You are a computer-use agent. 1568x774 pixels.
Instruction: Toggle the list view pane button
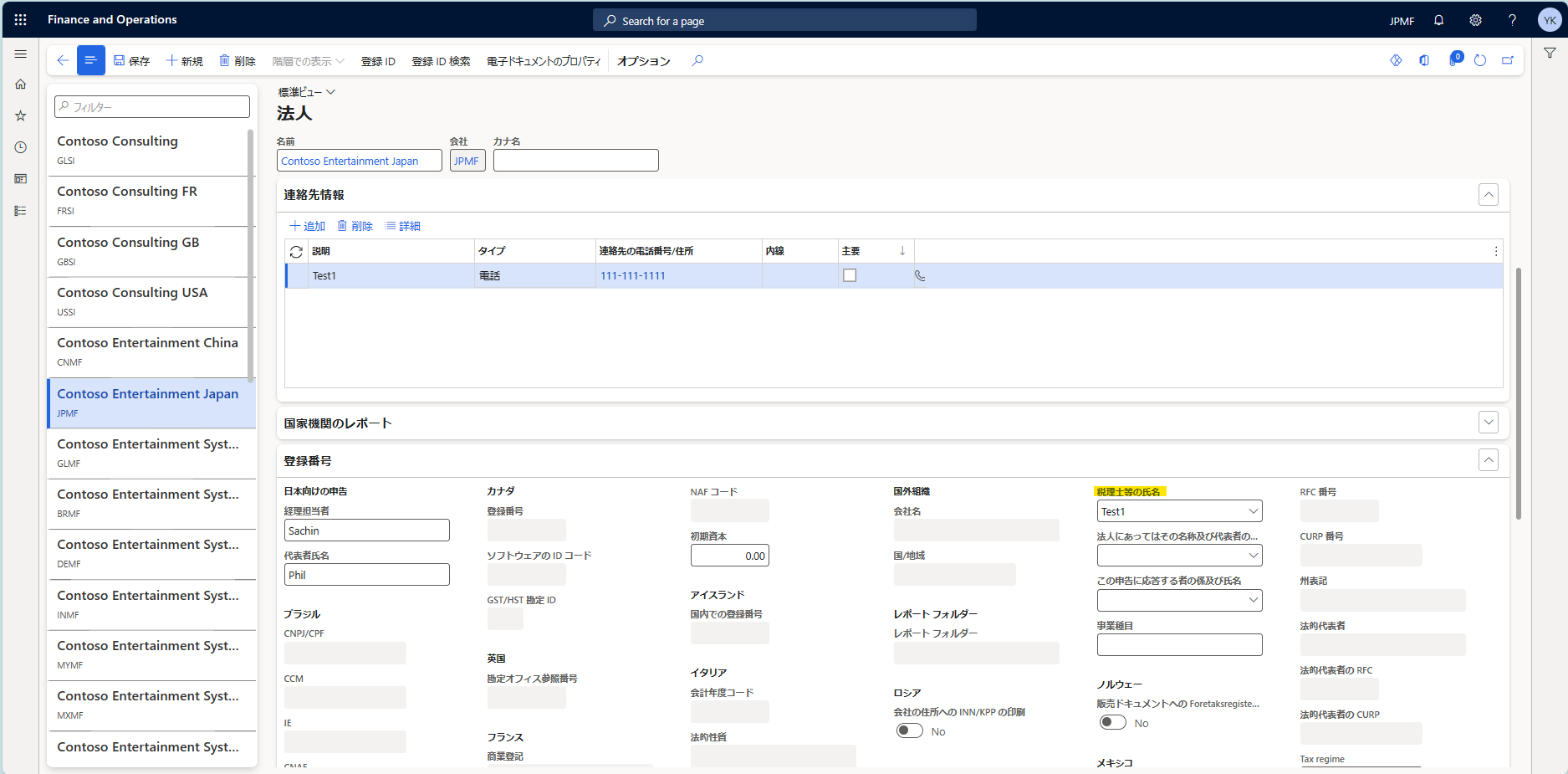(x=90, y=60)
